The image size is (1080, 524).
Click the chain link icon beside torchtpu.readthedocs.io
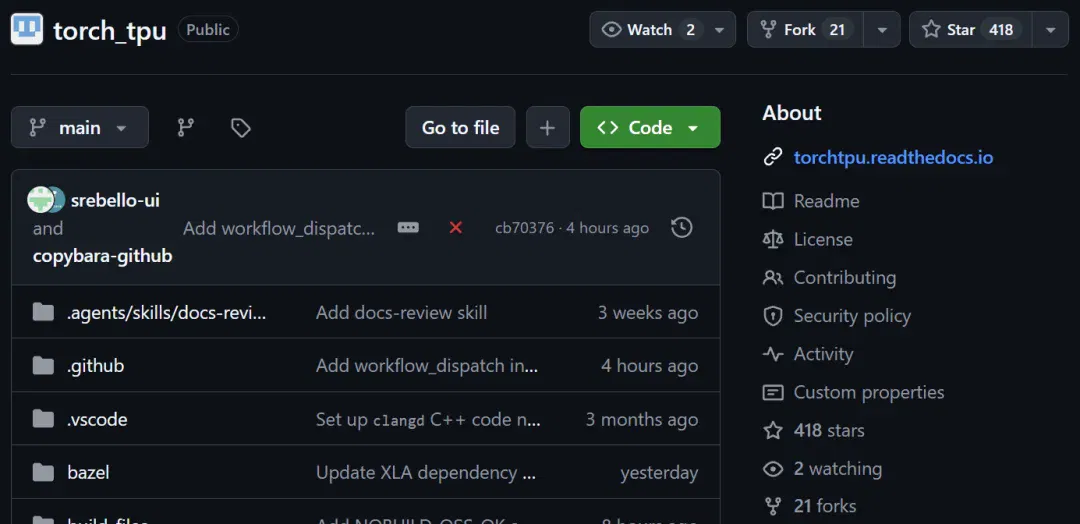[773, 158]
